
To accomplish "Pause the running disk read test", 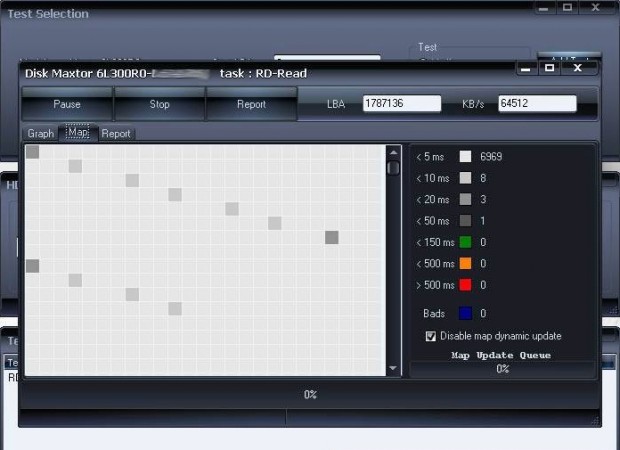I will [x=67, y=104].
